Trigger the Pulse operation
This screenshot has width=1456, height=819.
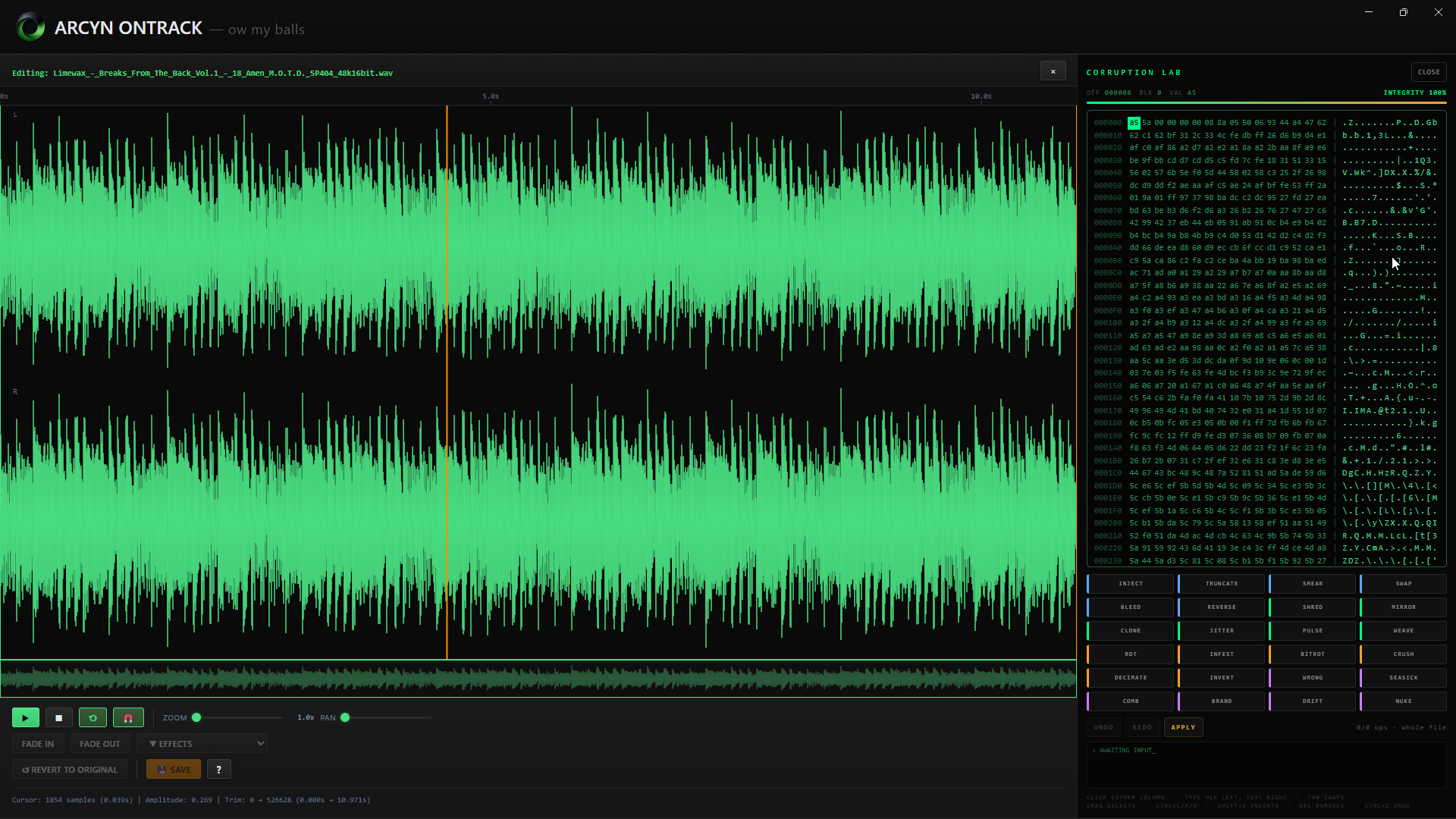point(1312,630)
